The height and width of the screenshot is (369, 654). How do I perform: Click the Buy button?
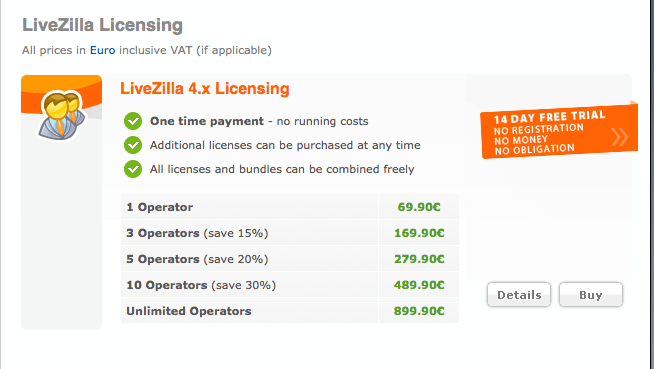pos(591,295)
